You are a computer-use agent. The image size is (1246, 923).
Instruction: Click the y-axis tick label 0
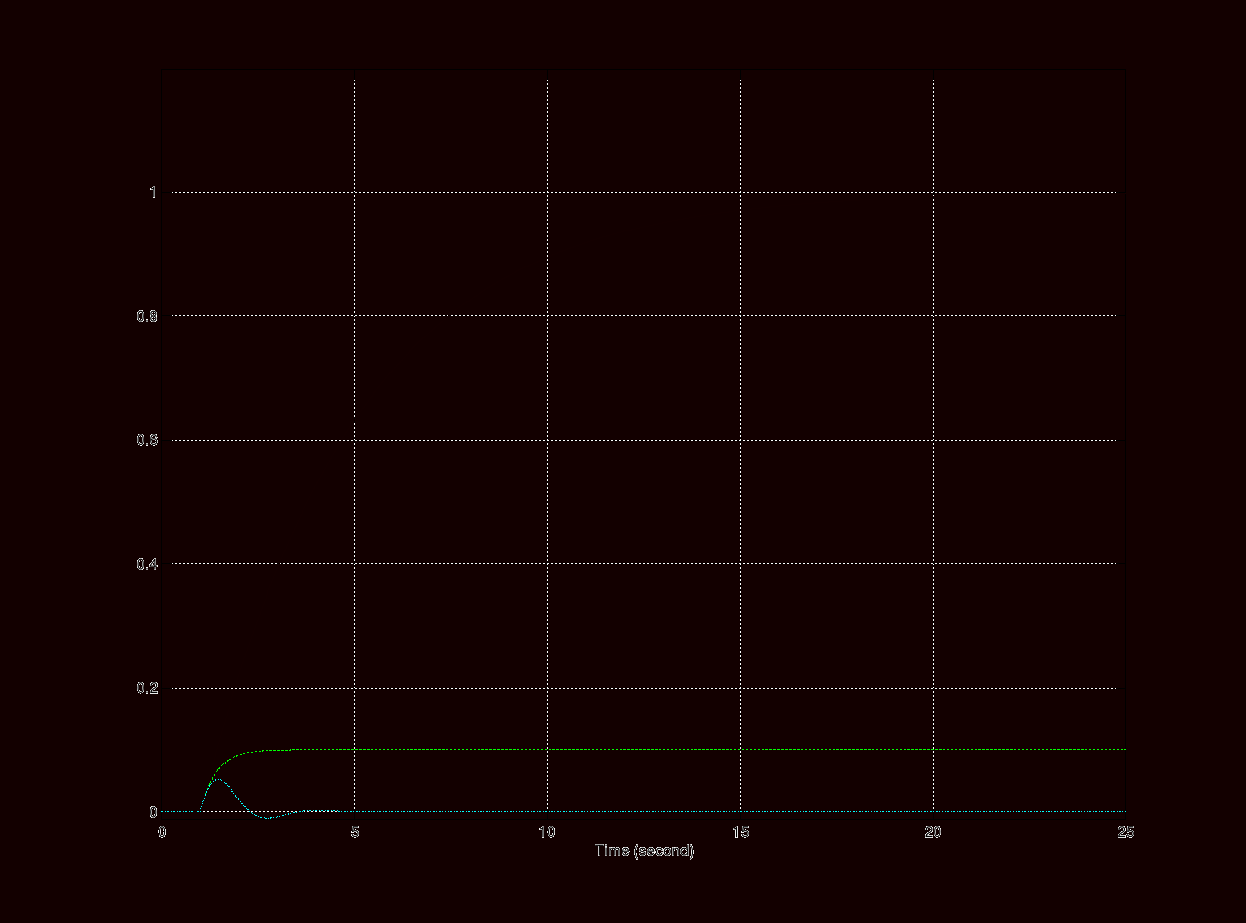pos(153,812)
